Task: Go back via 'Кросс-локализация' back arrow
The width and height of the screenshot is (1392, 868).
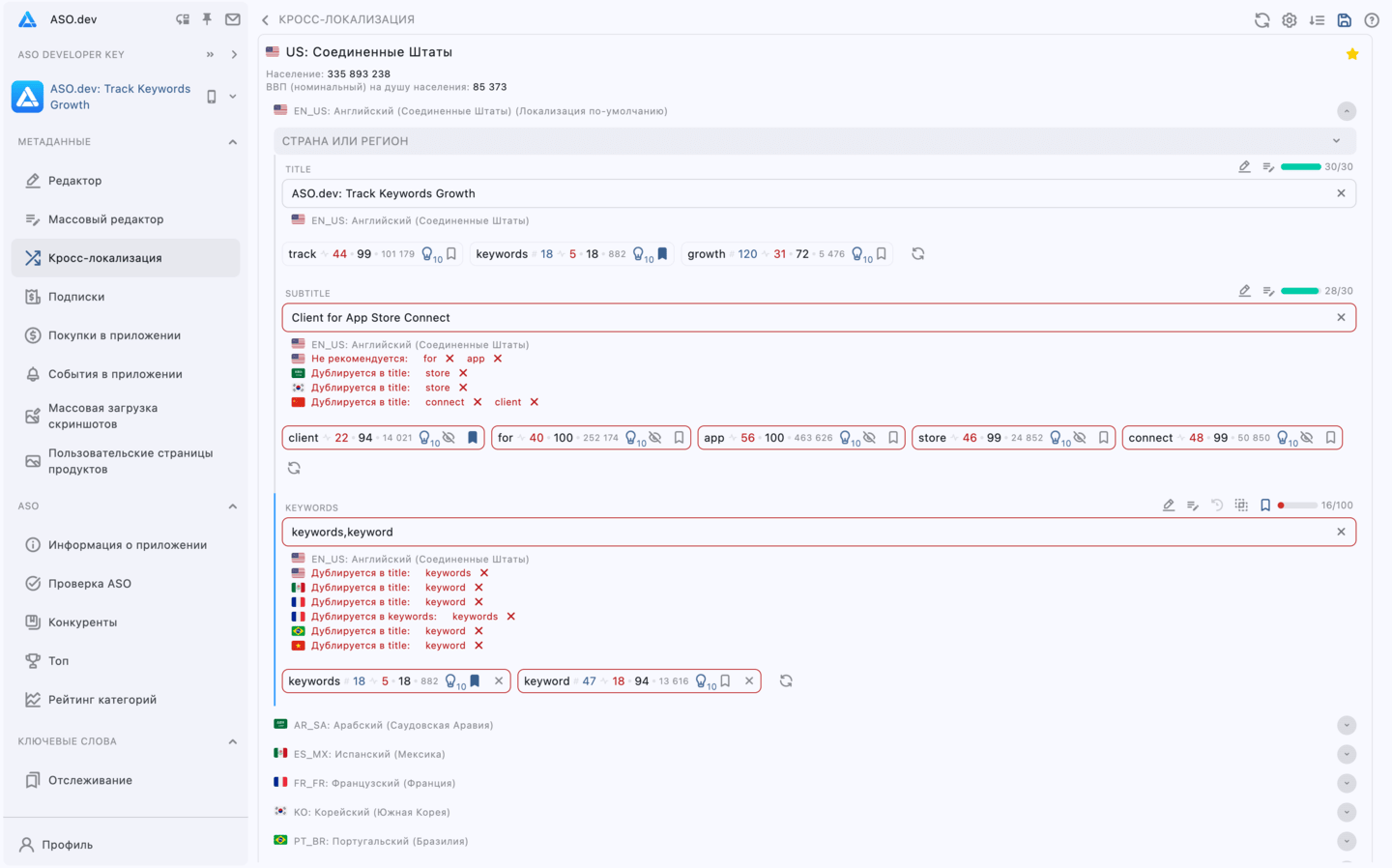Action: coord(266,20)
